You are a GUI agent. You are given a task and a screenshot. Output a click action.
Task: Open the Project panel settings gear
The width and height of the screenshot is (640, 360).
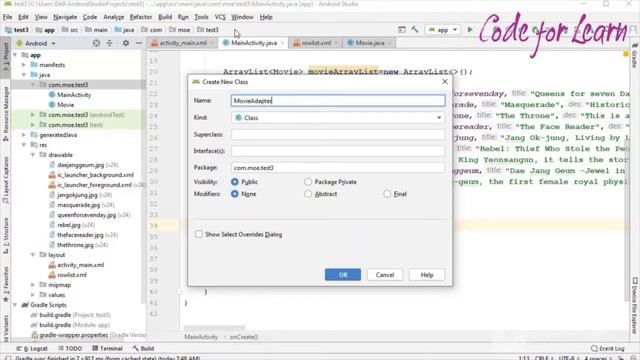[x=126, y=43]
